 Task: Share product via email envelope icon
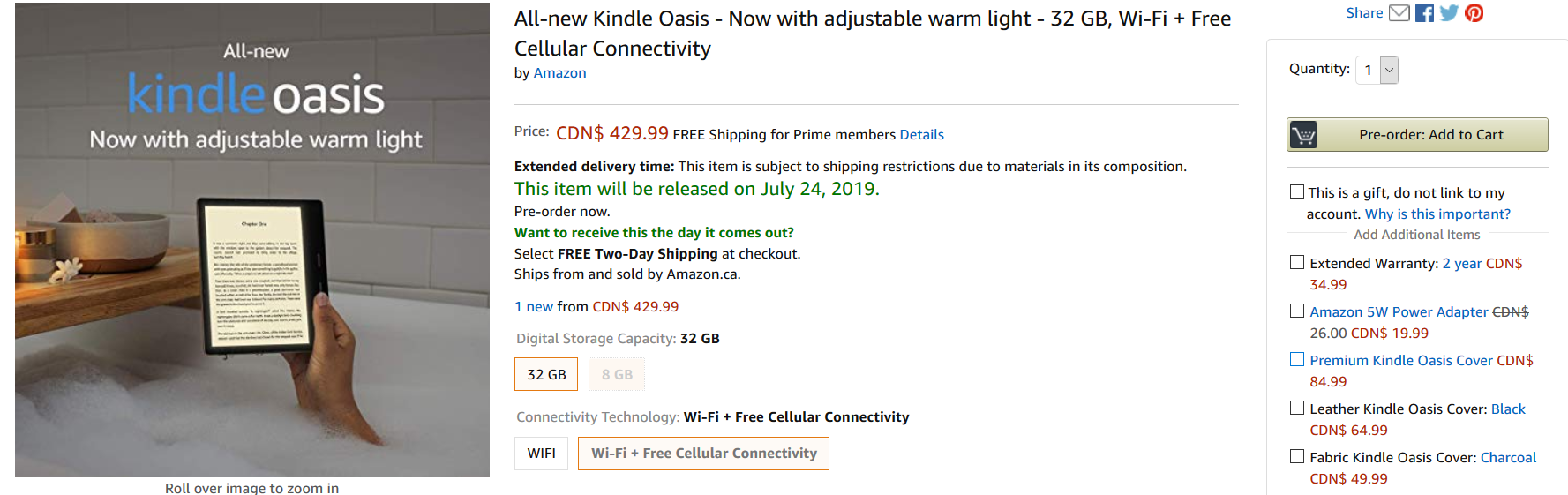[x=1399, y=13]
